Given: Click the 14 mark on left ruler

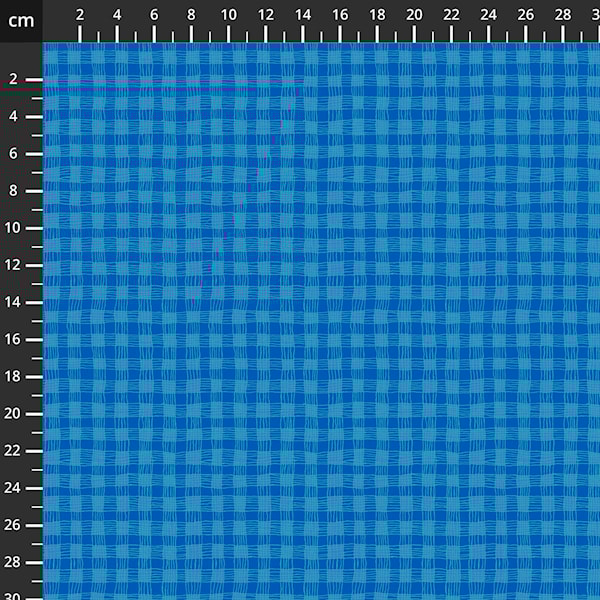Looking at the screenshot, I should pyautogui.click(x=14, y=302).
